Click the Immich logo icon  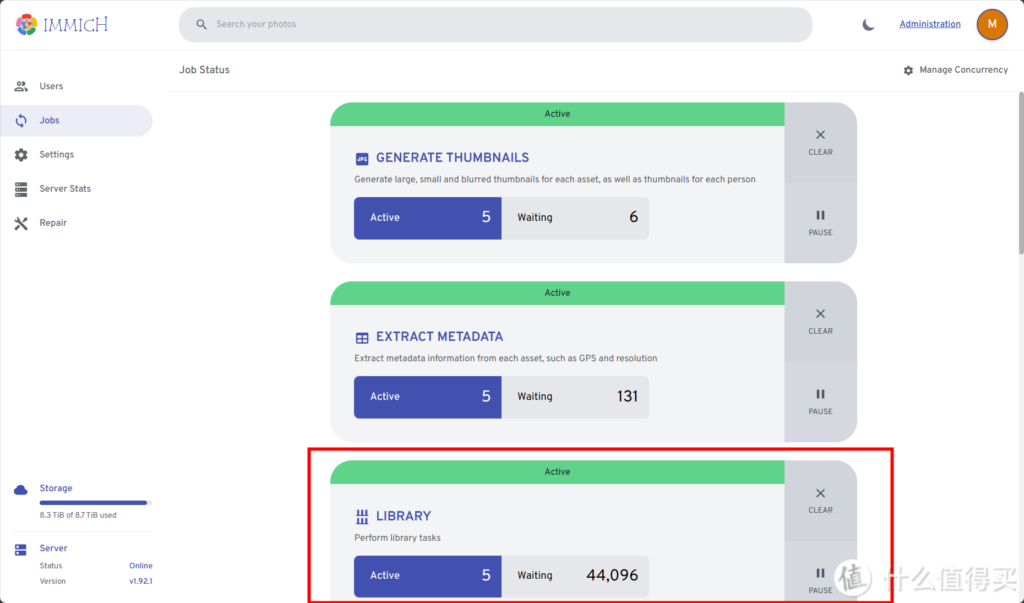27,24
